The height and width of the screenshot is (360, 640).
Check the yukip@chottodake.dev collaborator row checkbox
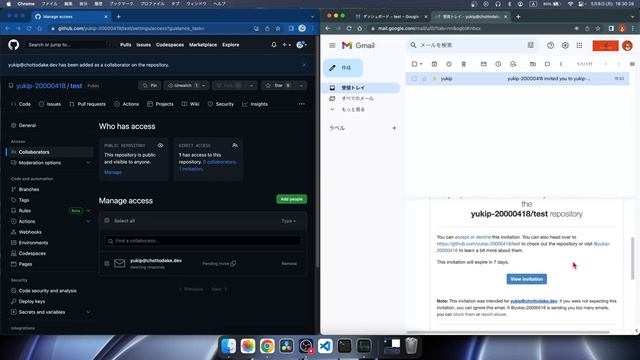tap(107, 264)
